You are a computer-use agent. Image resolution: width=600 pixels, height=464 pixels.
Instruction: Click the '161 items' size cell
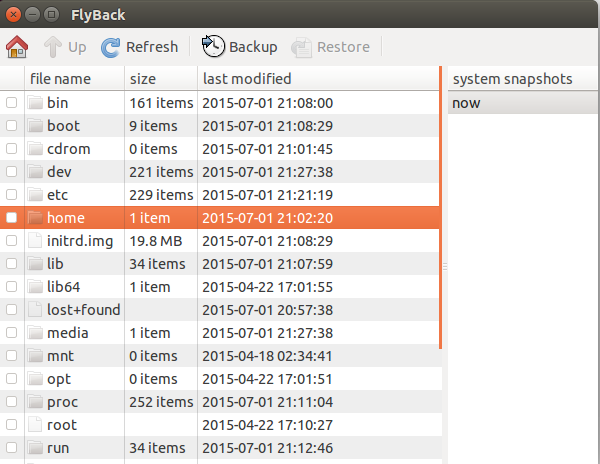tap(161, 103)
